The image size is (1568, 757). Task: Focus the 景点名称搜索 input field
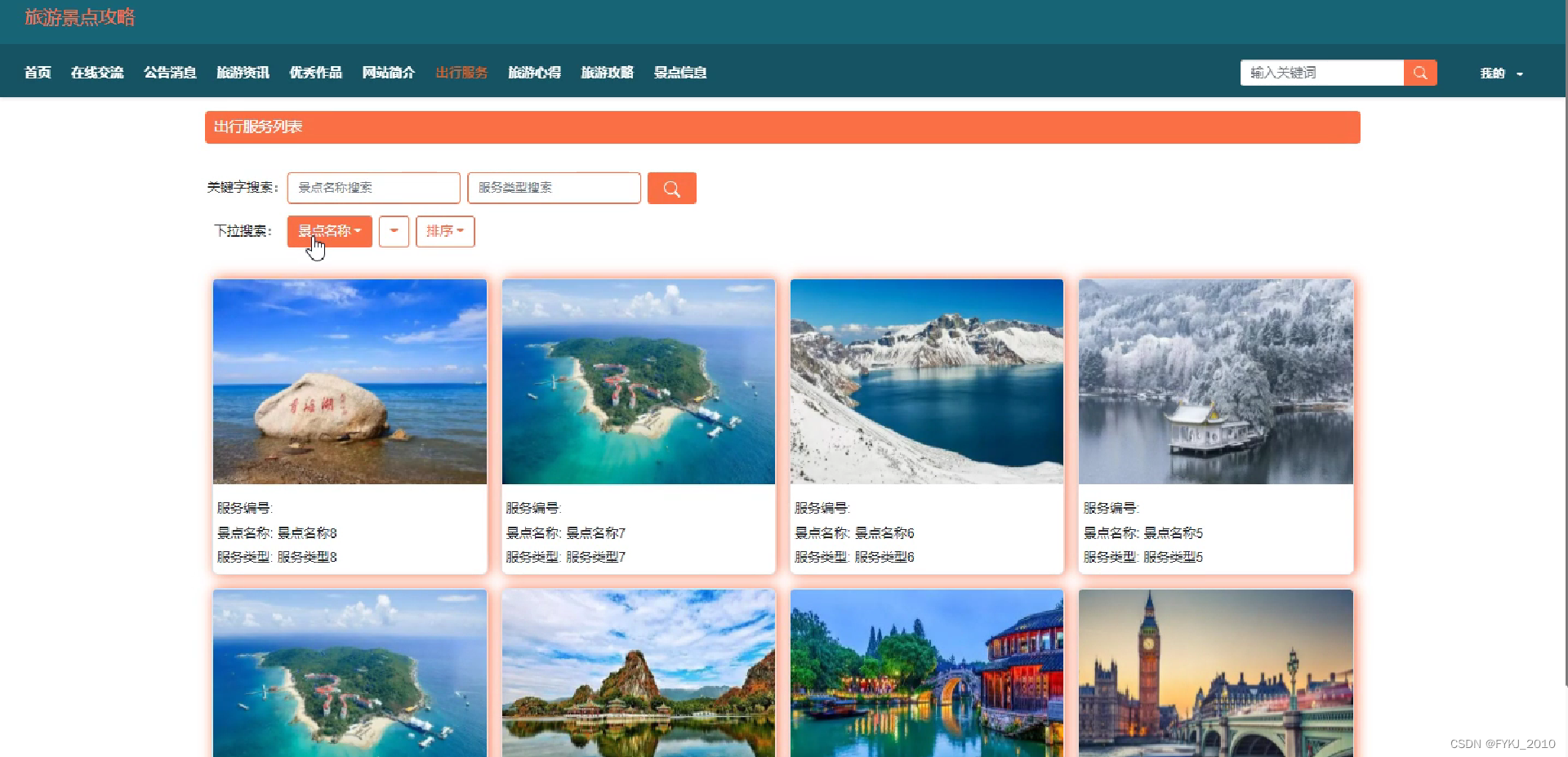click(x=373, y=188)
